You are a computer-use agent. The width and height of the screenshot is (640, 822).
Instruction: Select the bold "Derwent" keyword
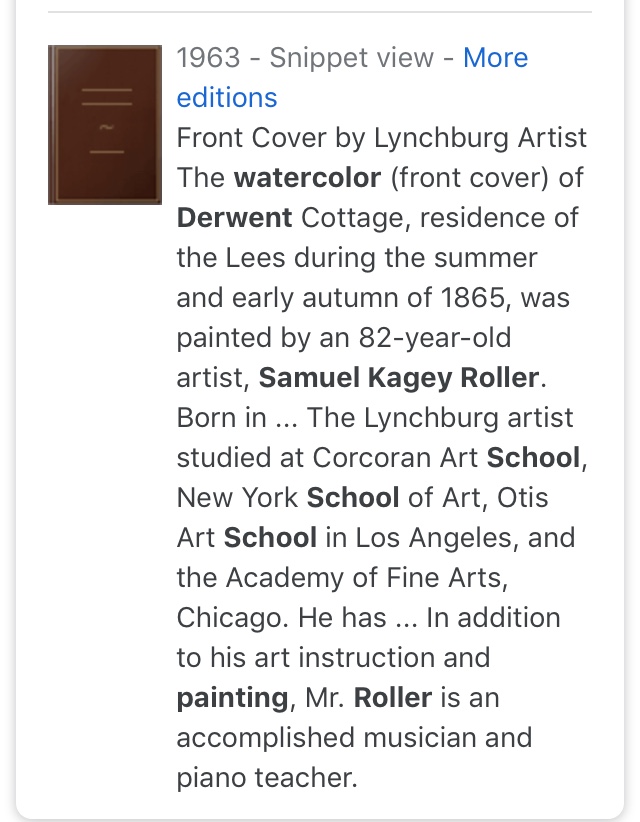point(234,218)
